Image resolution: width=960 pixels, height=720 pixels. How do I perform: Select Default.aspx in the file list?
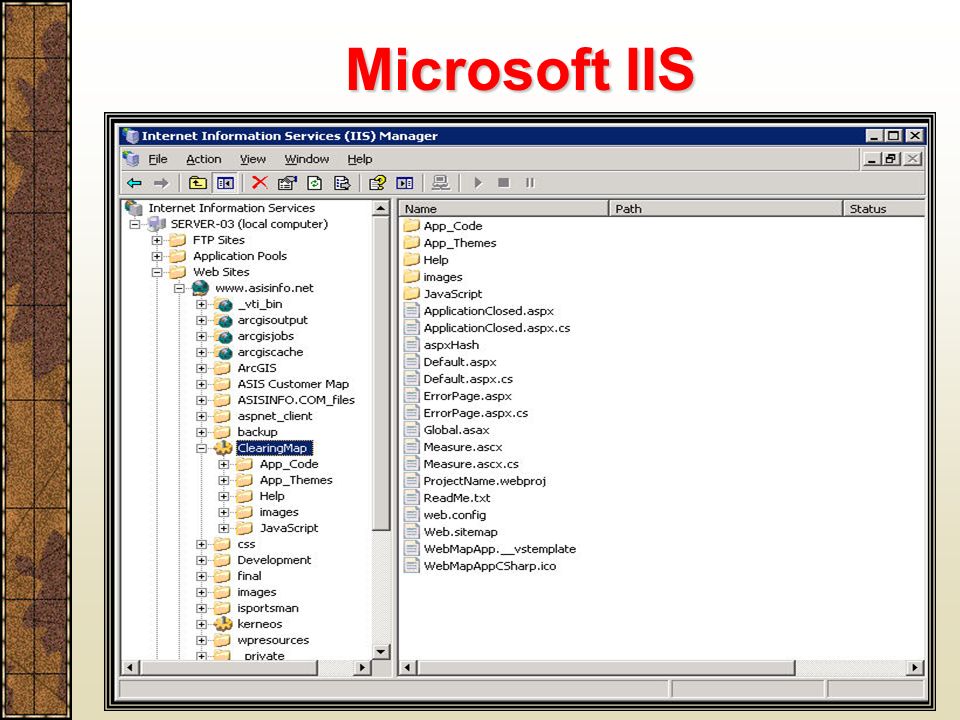(x=460, y=362)
